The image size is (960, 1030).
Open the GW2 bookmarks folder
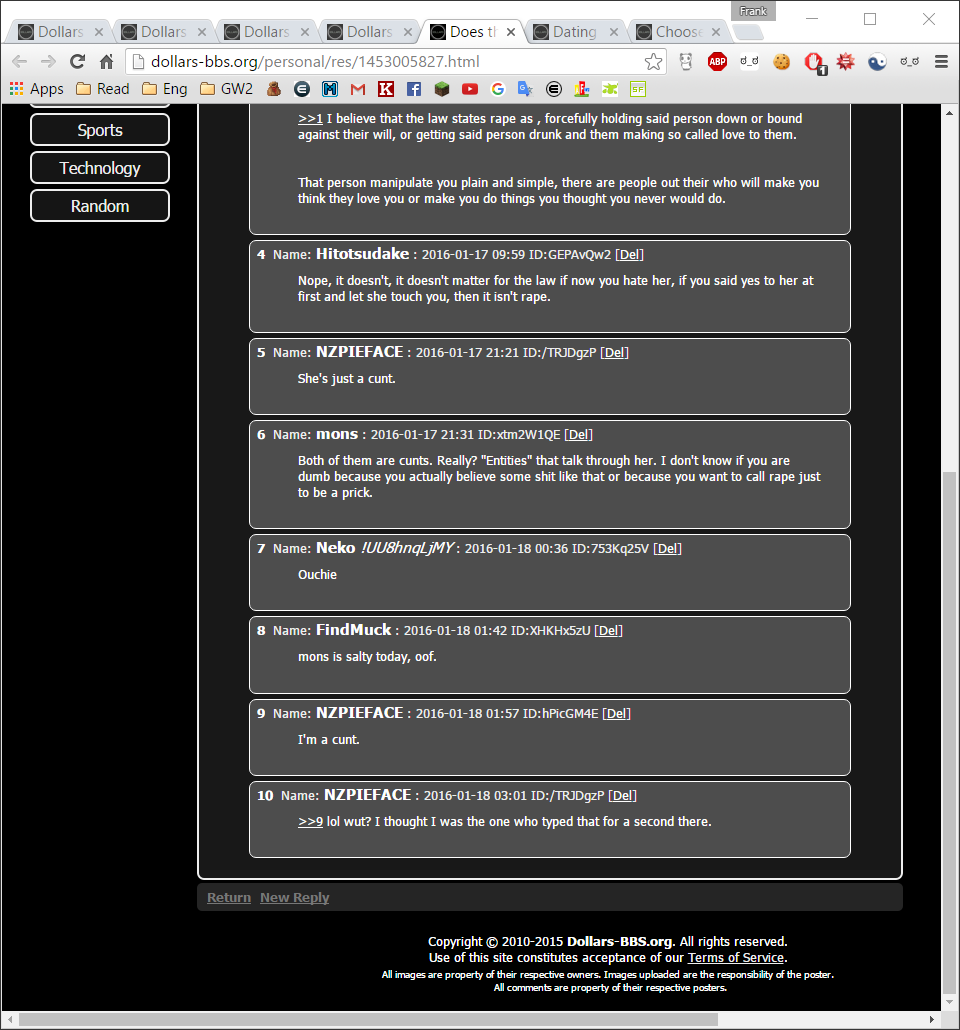click(x=226, y=89)
